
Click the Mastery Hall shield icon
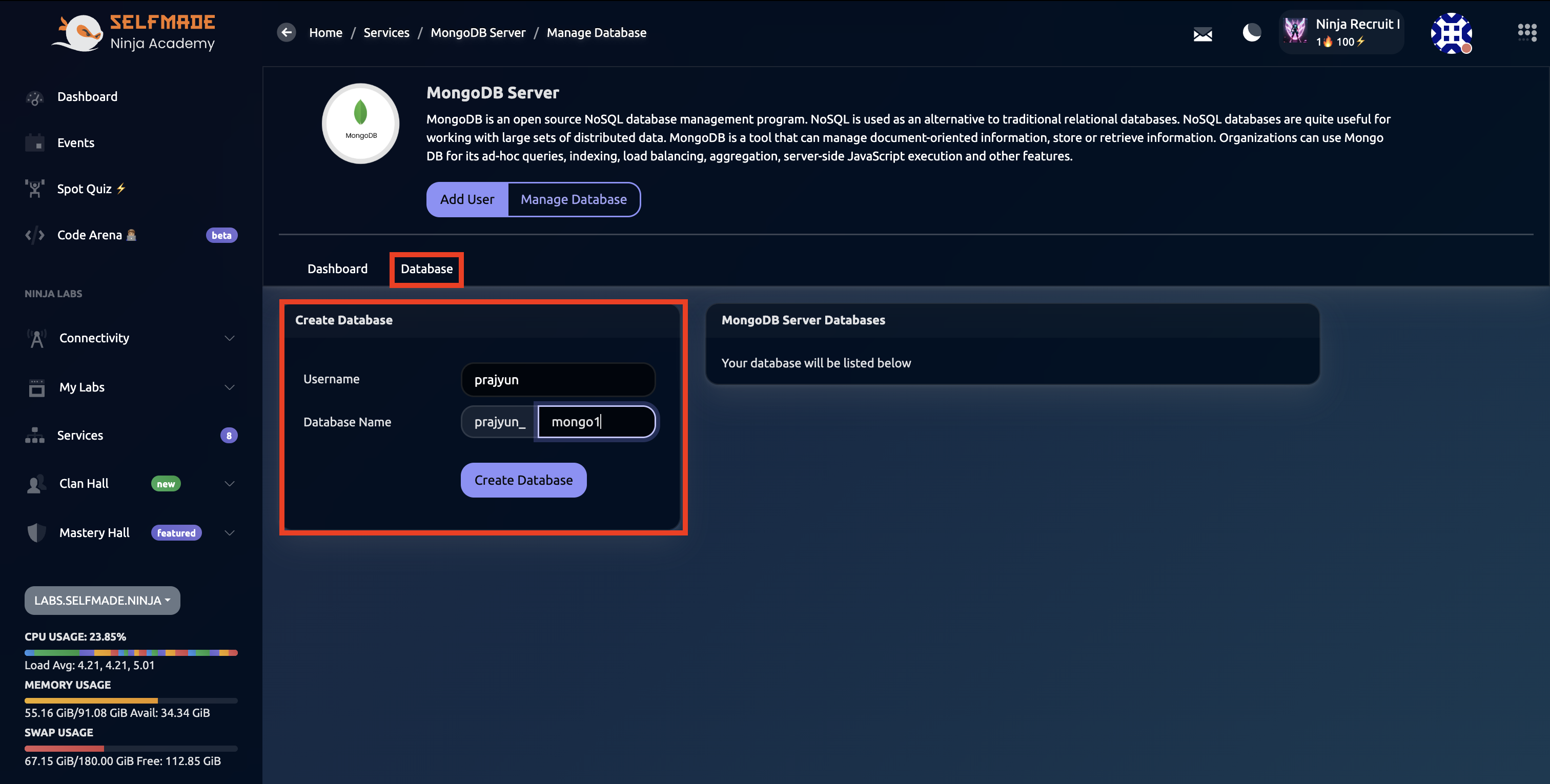pos(37,532)
